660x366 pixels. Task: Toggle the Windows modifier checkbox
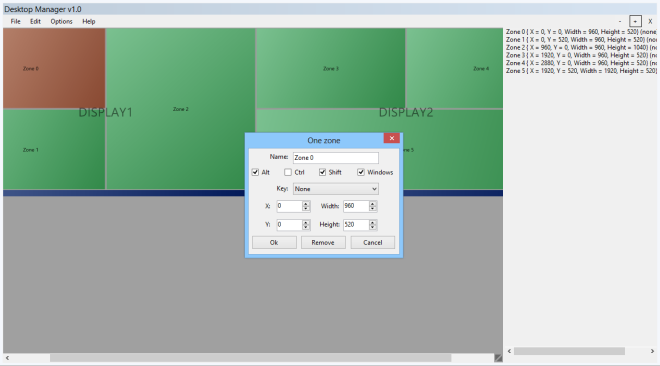pyautogui.click(x=361, y=172)
